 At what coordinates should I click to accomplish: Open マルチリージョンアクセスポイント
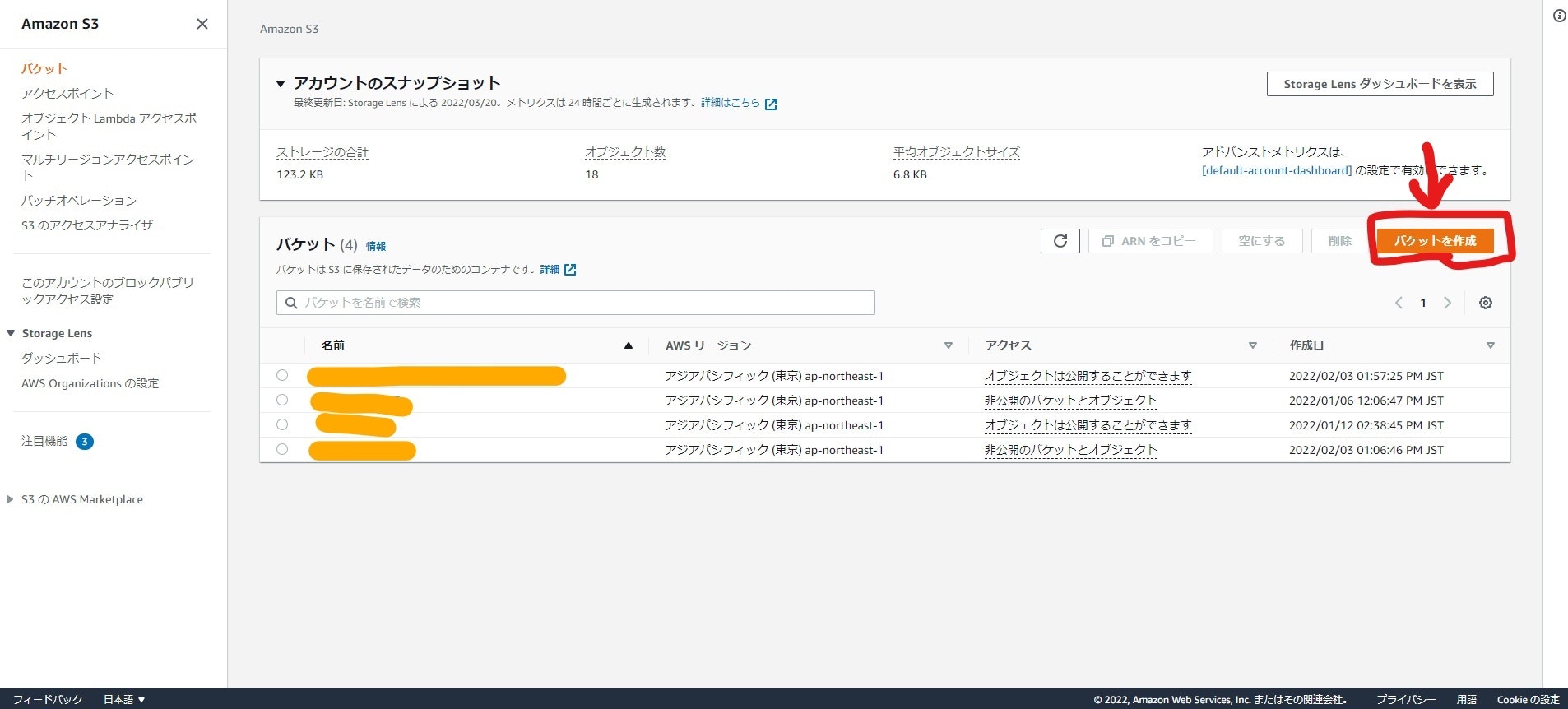108,168
